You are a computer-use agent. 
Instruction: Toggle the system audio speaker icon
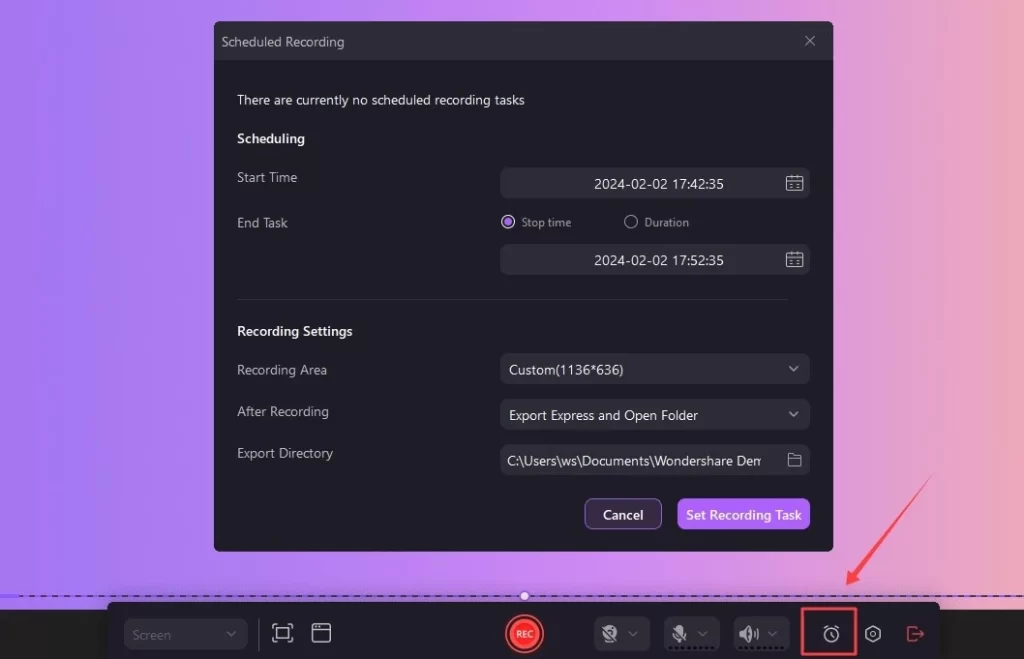point(748,634)
